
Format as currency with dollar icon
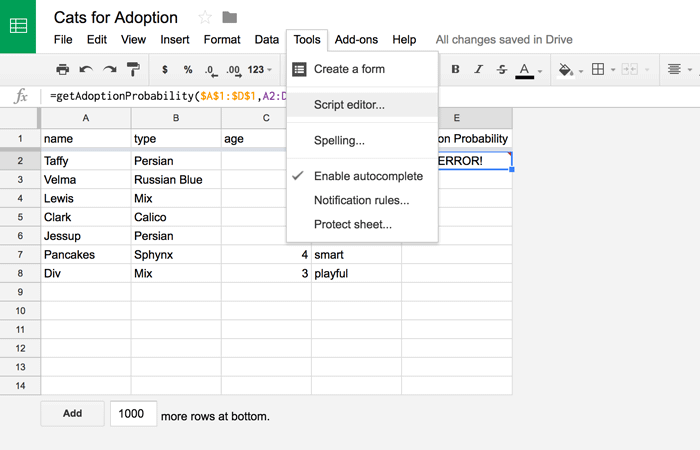pos(165,69)
